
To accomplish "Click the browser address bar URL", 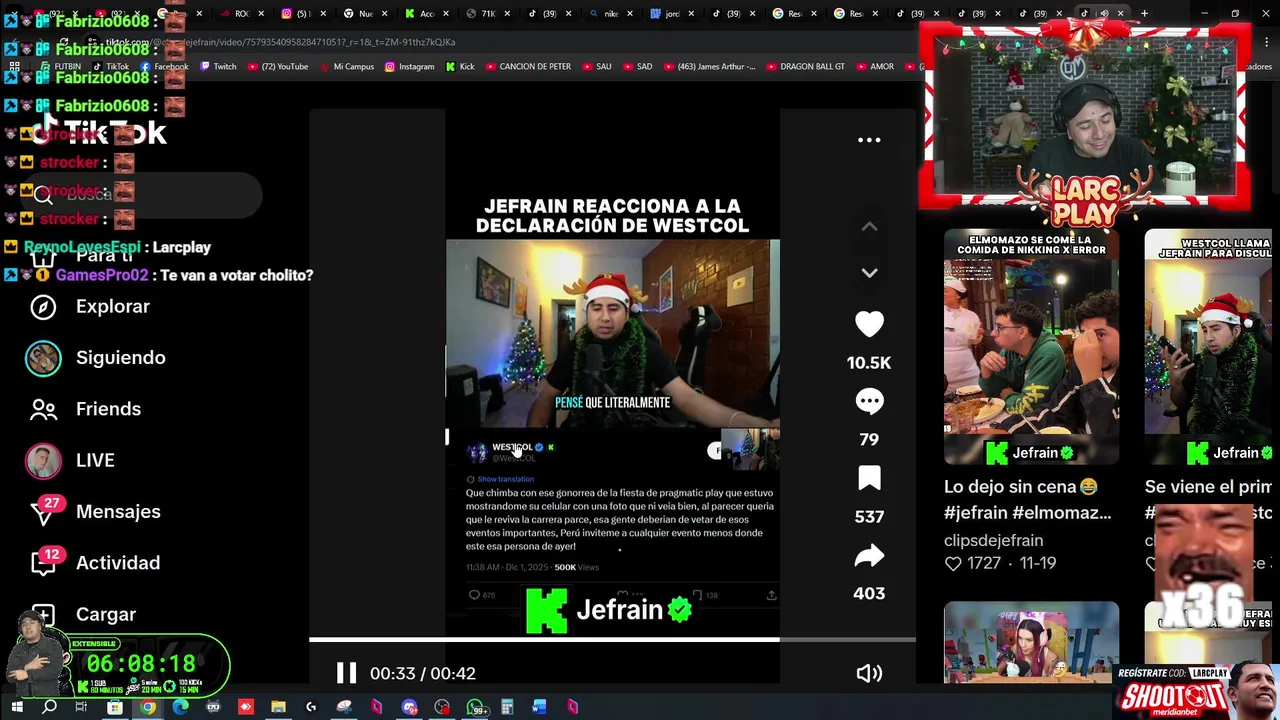I will click(x=280, y=42).
